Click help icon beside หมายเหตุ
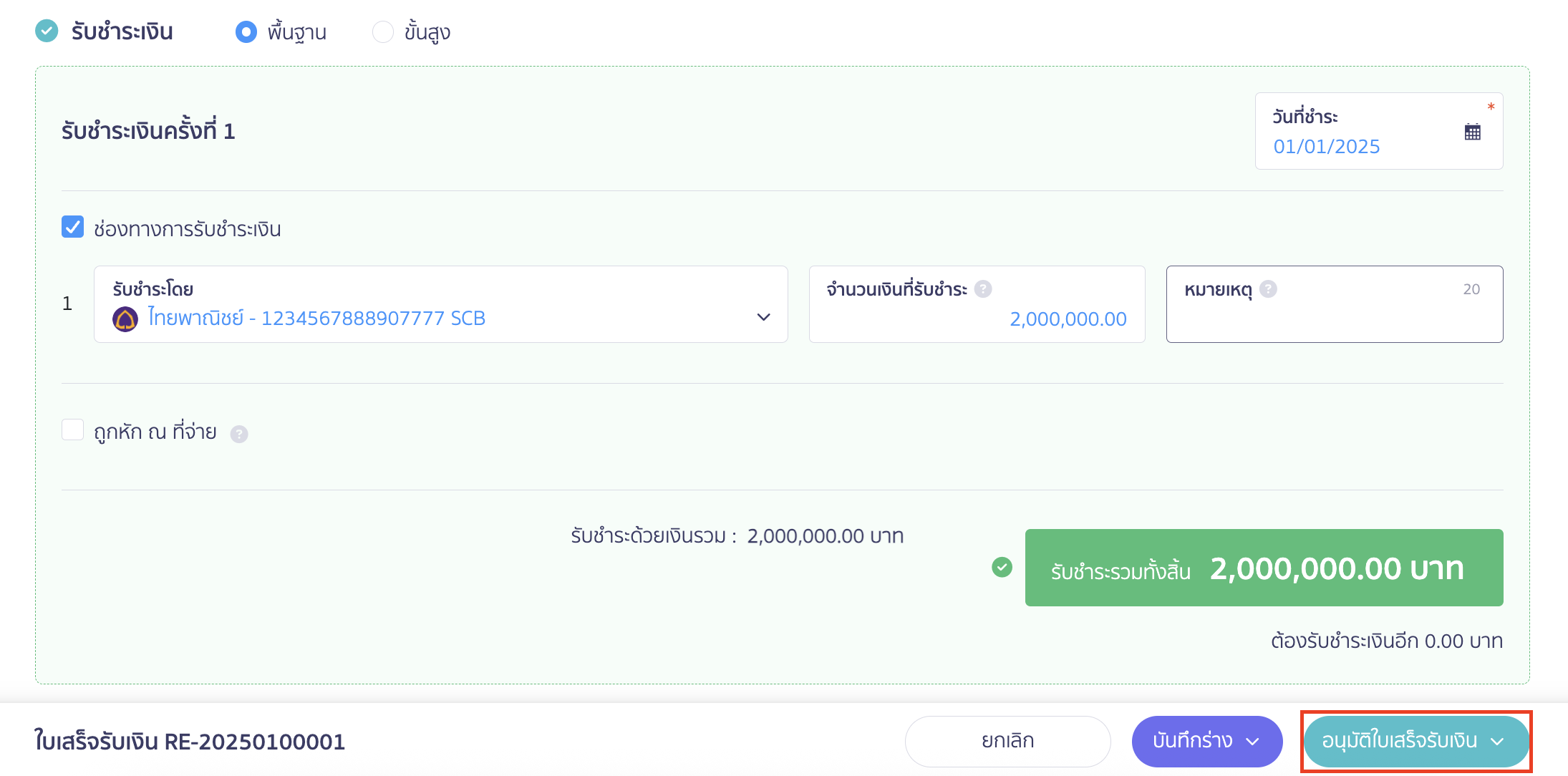The image size is (1568, 776). (1268, 289)
